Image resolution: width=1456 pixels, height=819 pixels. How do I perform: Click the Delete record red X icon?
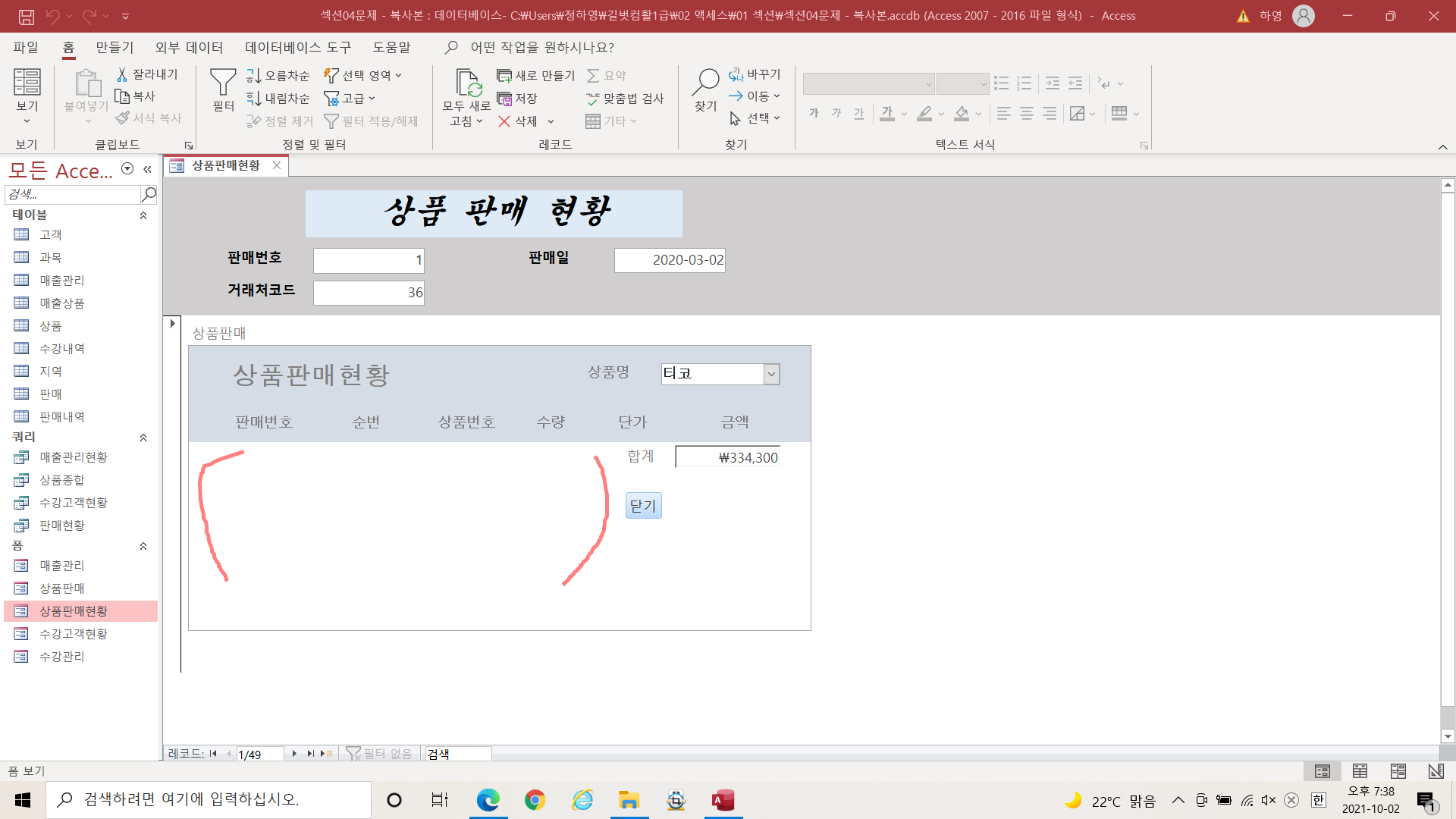[x=504, y=121]
